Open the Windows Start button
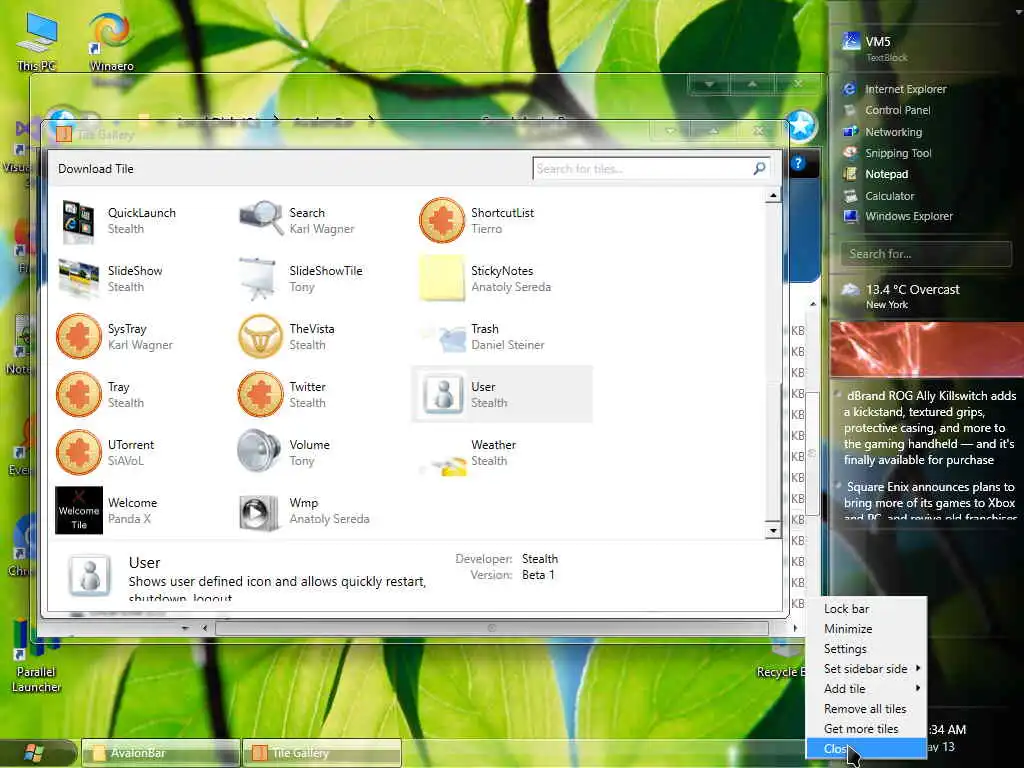 [34, 753]
